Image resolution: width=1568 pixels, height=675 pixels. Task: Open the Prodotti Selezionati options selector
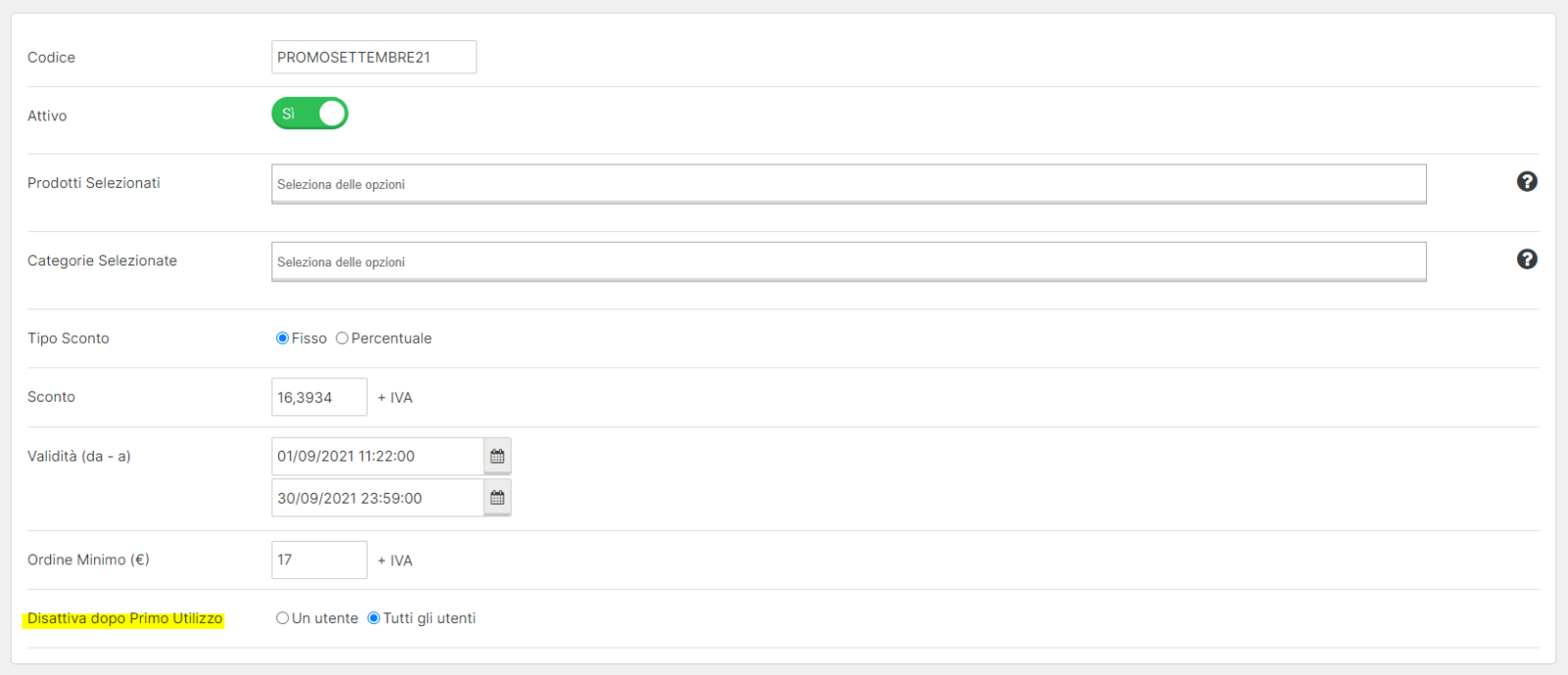pos(849,184)
